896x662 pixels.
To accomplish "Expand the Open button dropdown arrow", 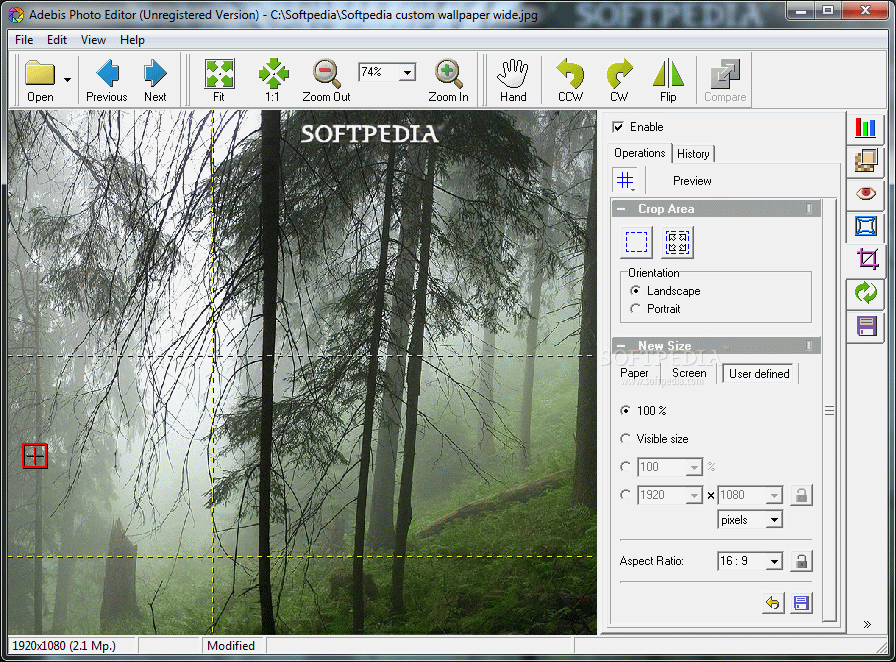I will coord(67,80).
